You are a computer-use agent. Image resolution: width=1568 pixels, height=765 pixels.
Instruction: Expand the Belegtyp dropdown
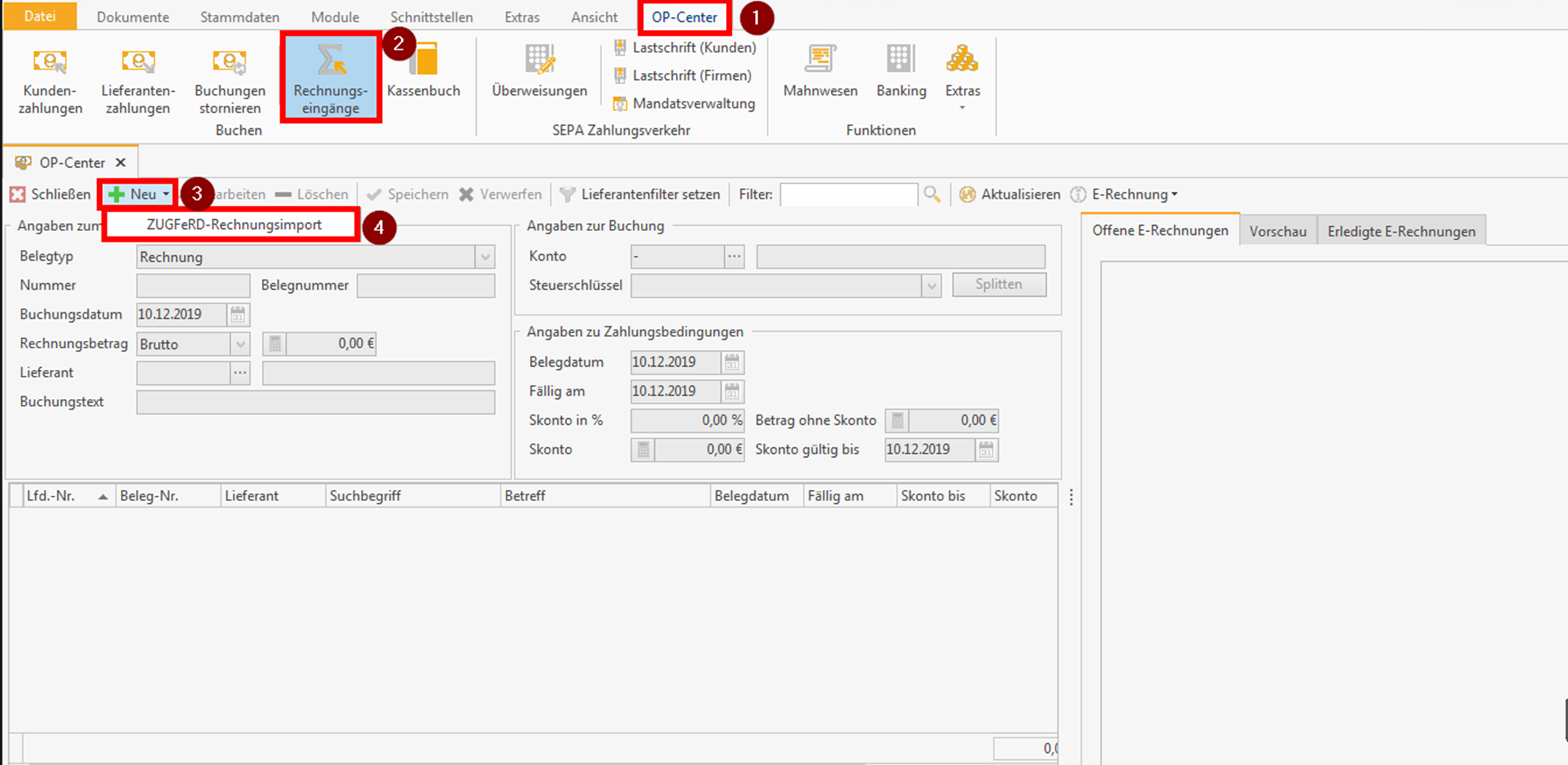(485, 257)
